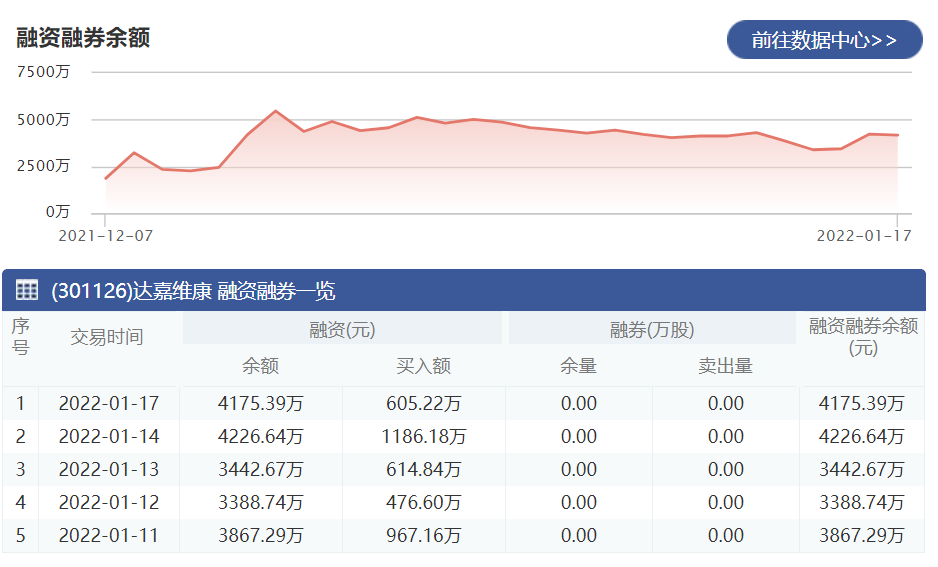Viewport: 938px width, 567px height.
Task: Click the 融资融券余额 chart title
Action: click(83, 38)
